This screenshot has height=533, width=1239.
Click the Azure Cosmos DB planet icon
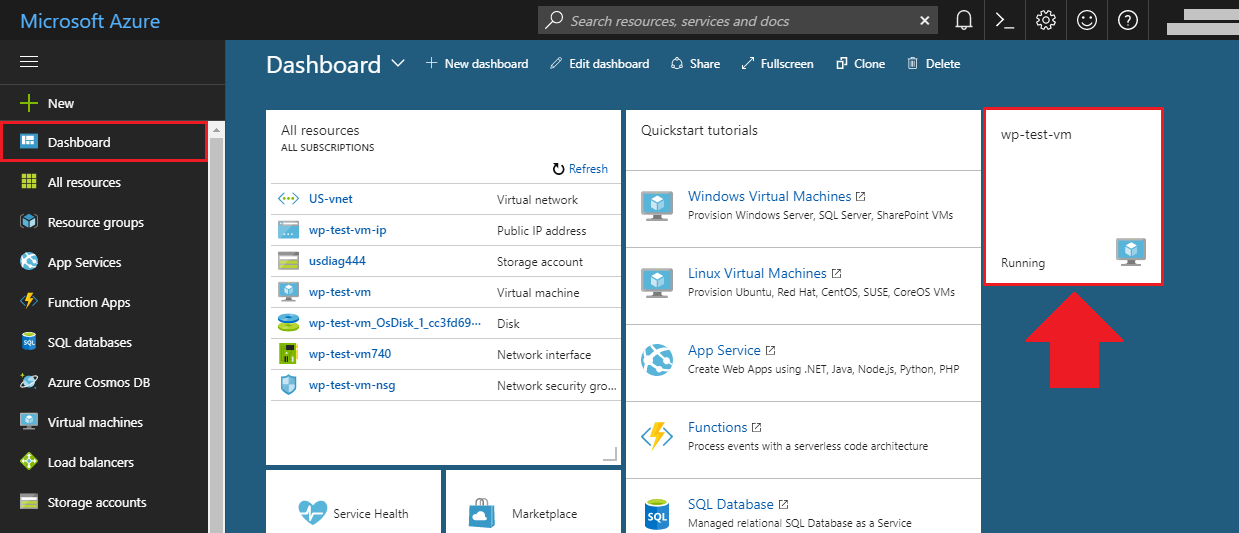(29, 382)
